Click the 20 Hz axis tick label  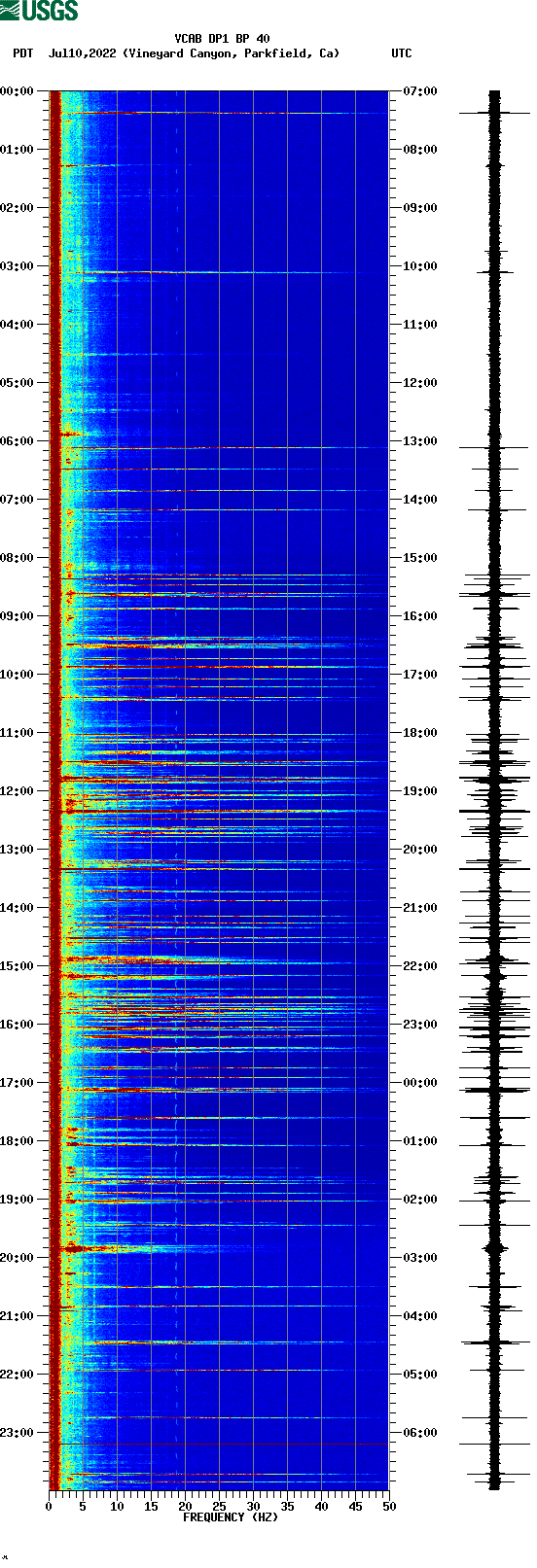(185, 1507)
